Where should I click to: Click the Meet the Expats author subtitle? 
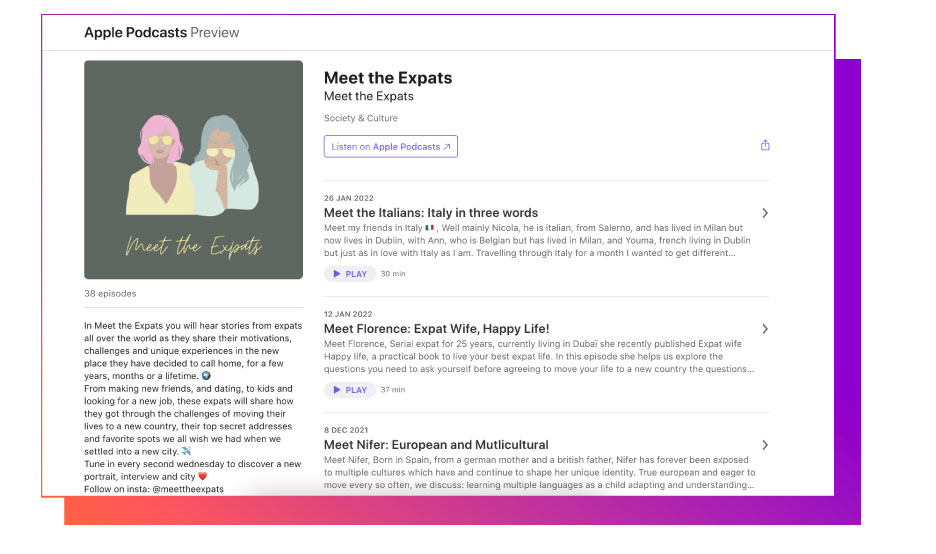click(368, 96)
